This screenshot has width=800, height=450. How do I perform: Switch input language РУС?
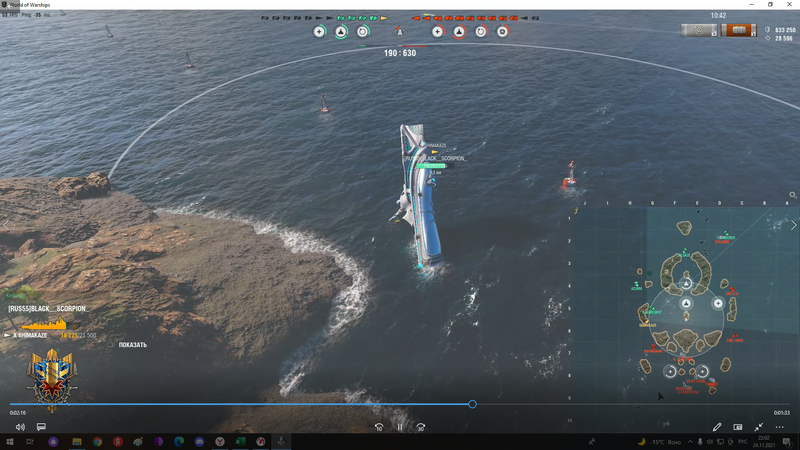(743, 441)
